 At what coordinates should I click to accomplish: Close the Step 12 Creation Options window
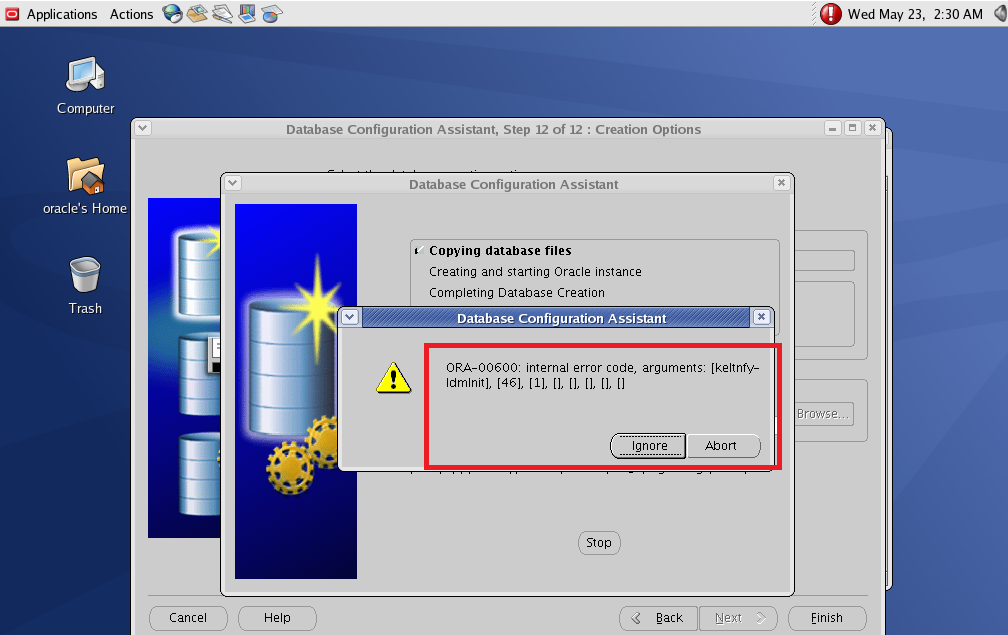872,128
